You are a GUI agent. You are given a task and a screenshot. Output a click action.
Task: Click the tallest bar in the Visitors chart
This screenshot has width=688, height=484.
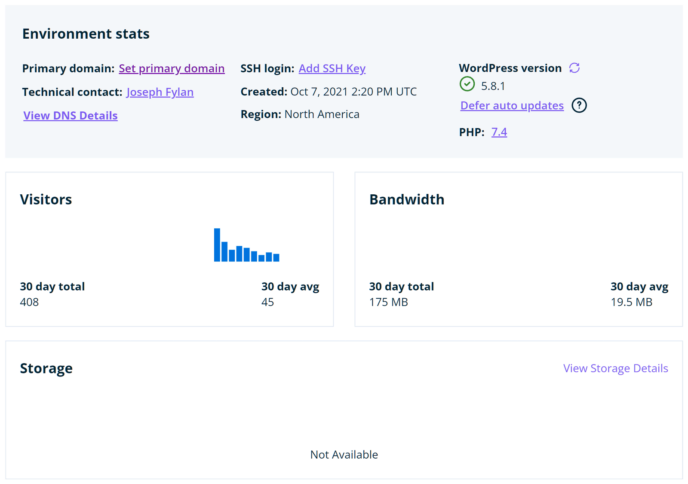[x=217, y=245]
